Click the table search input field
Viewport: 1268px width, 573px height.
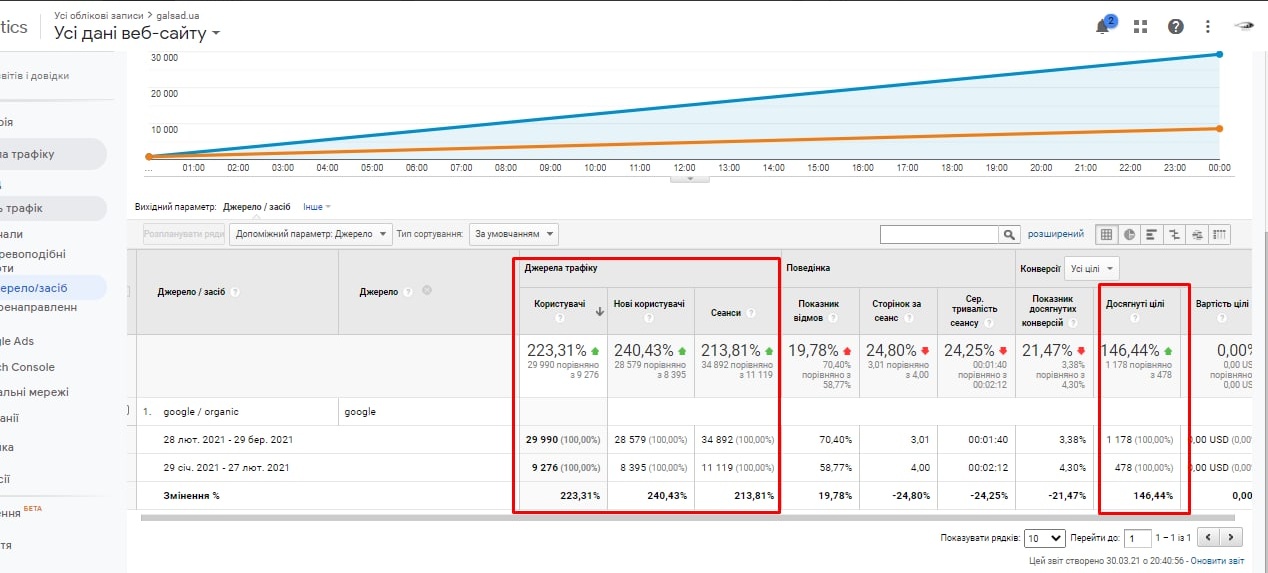coord(939,234)
